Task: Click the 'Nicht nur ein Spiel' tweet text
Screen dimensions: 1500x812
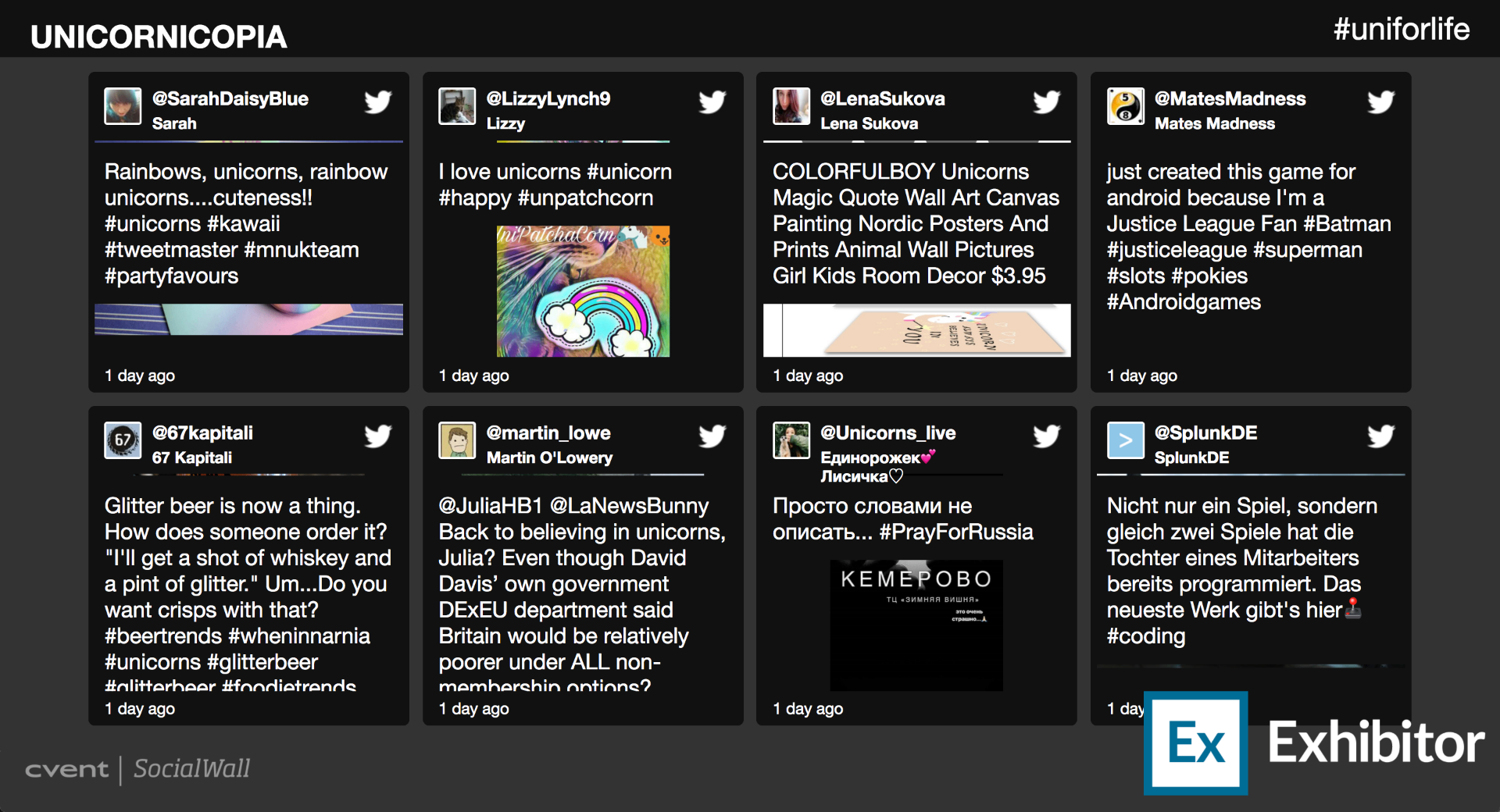Action: pos(1242,571)
